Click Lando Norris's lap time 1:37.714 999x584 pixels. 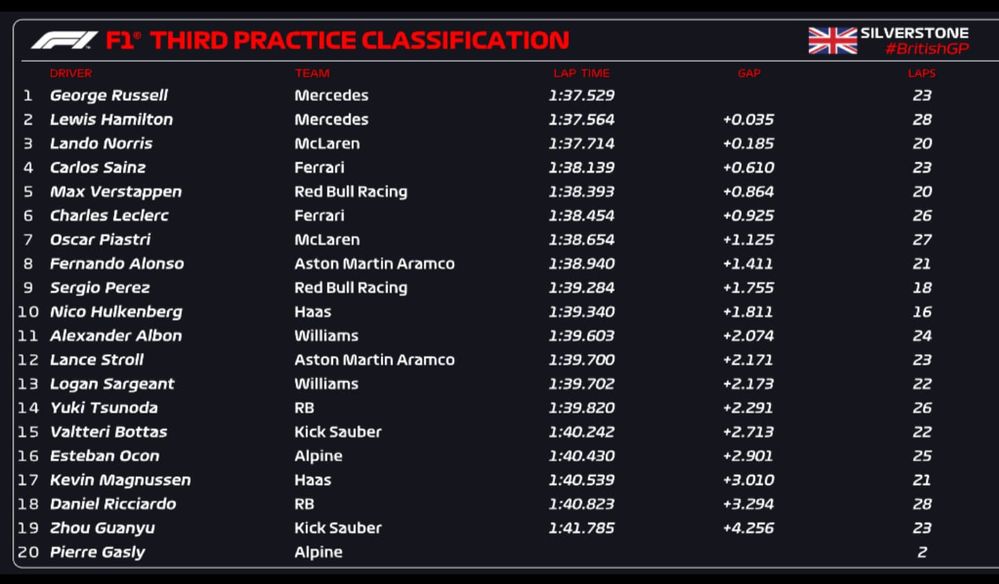pyautogui.click(x=581, y=144)
